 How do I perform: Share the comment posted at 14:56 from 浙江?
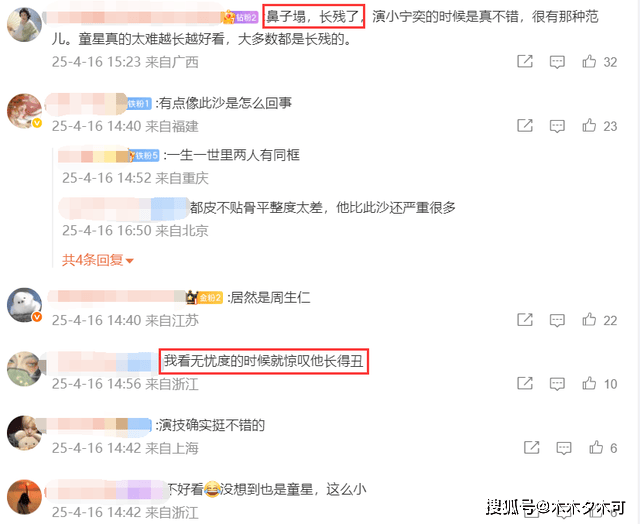tap(525, 383)
